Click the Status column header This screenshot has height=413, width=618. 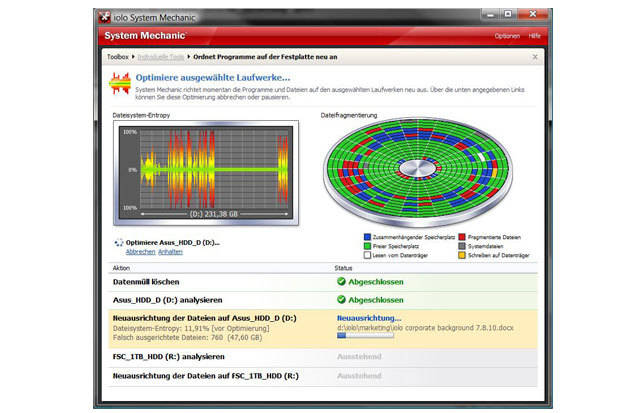tap(343, 268)
